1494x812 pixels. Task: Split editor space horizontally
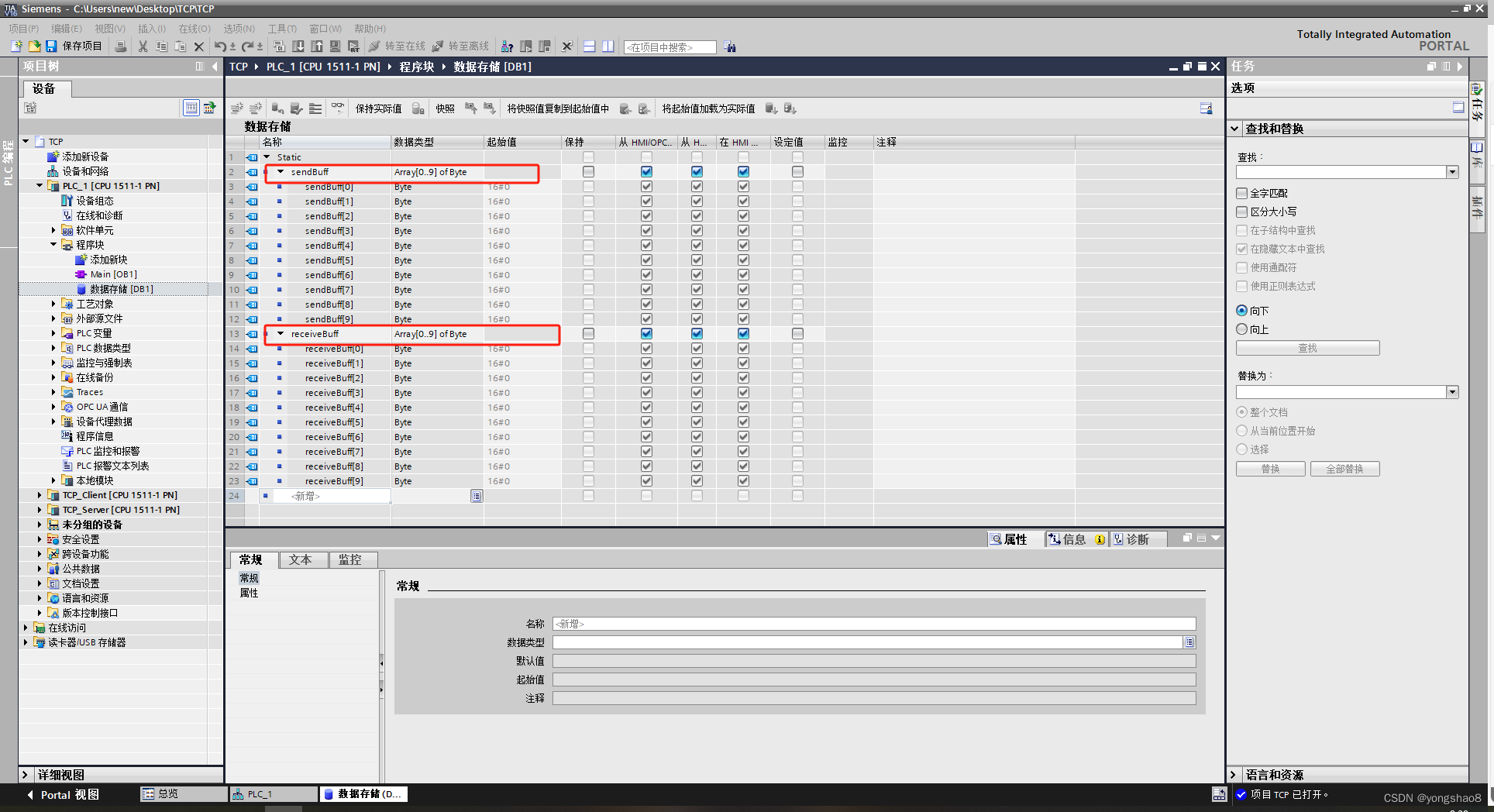coord(589,46)
